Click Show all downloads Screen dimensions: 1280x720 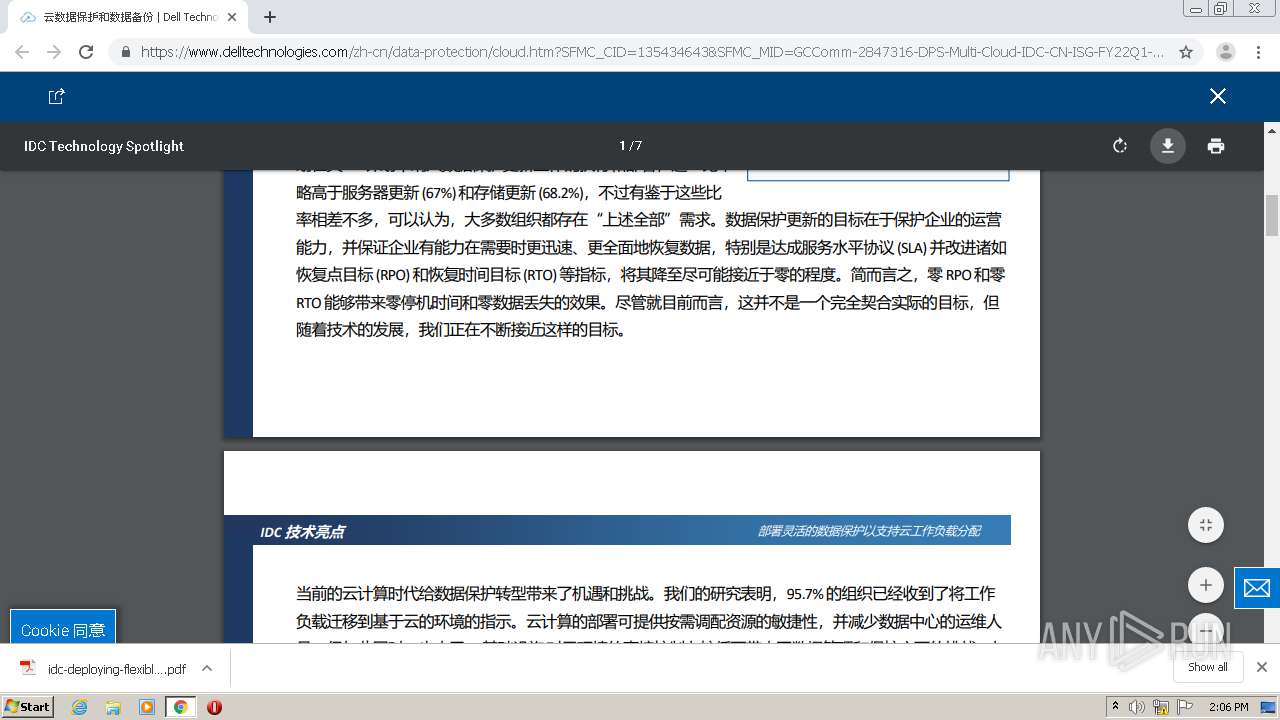(x=1208, y=667)
